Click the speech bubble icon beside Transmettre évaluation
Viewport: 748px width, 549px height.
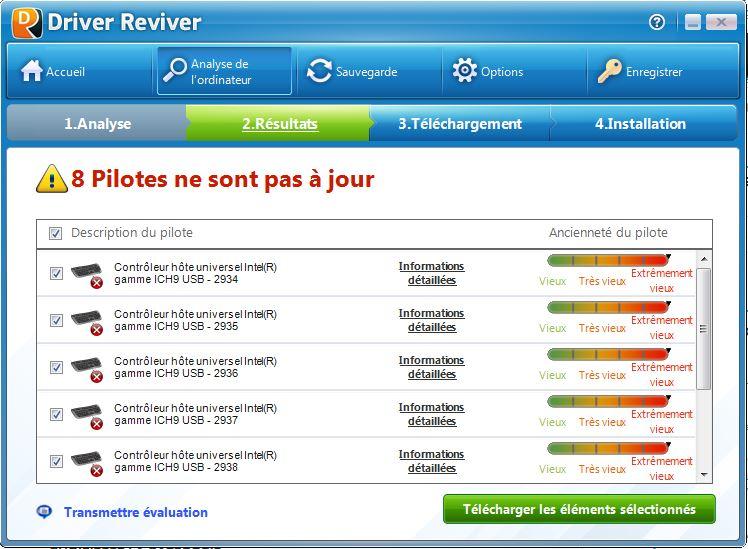tap(44, 512)
